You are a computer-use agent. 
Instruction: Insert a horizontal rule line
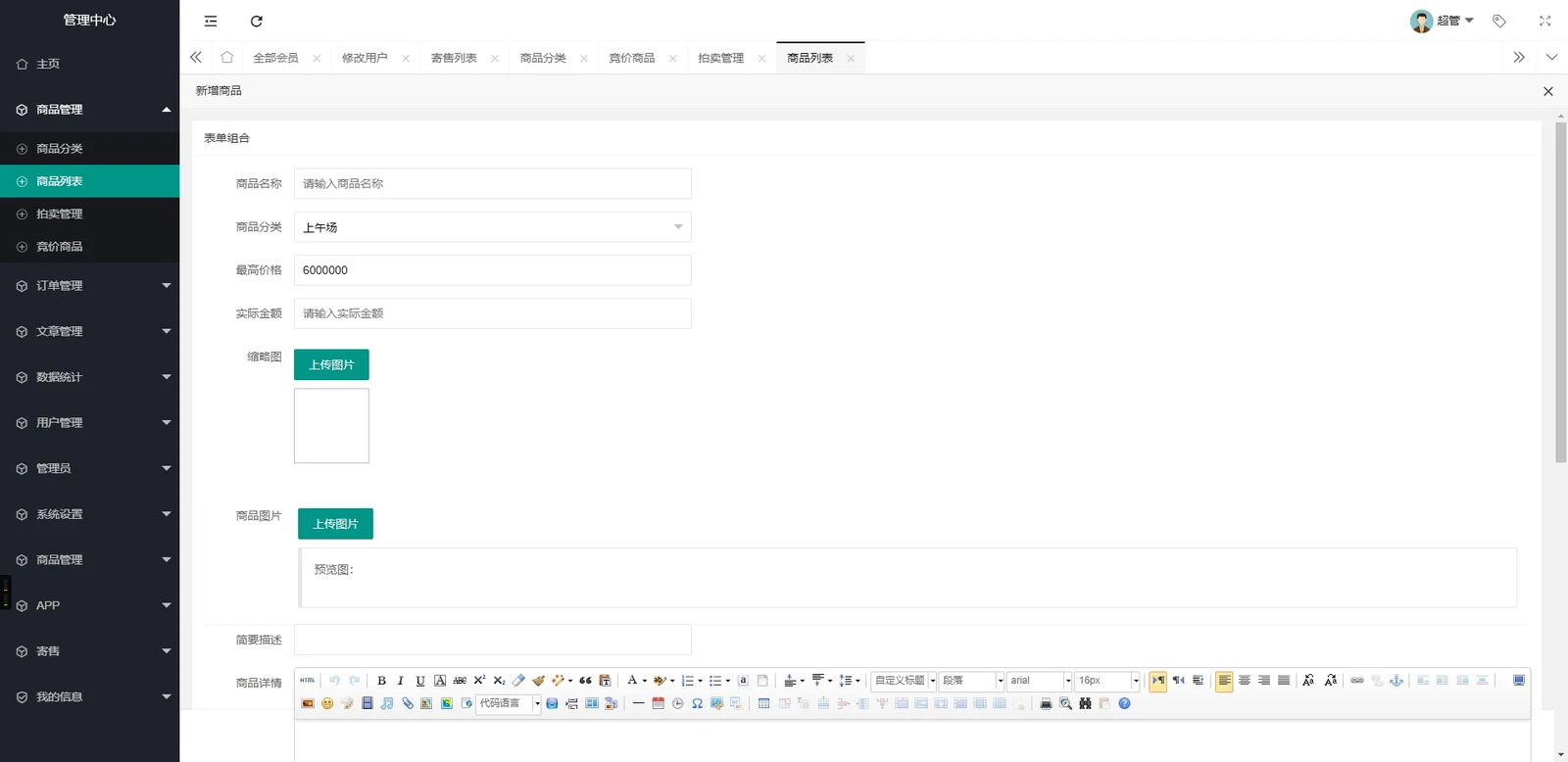[x=638, y=703]
